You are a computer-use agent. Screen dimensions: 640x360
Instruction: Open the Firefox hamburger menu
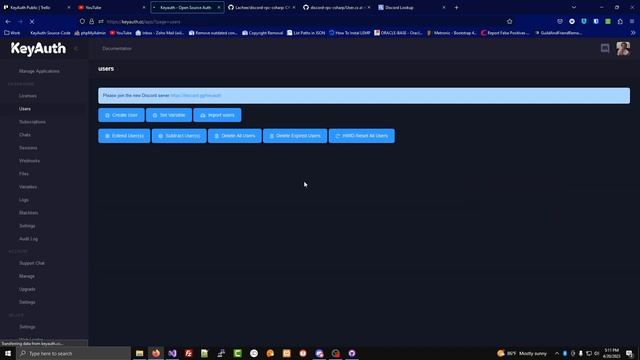[x=632, y=22]
